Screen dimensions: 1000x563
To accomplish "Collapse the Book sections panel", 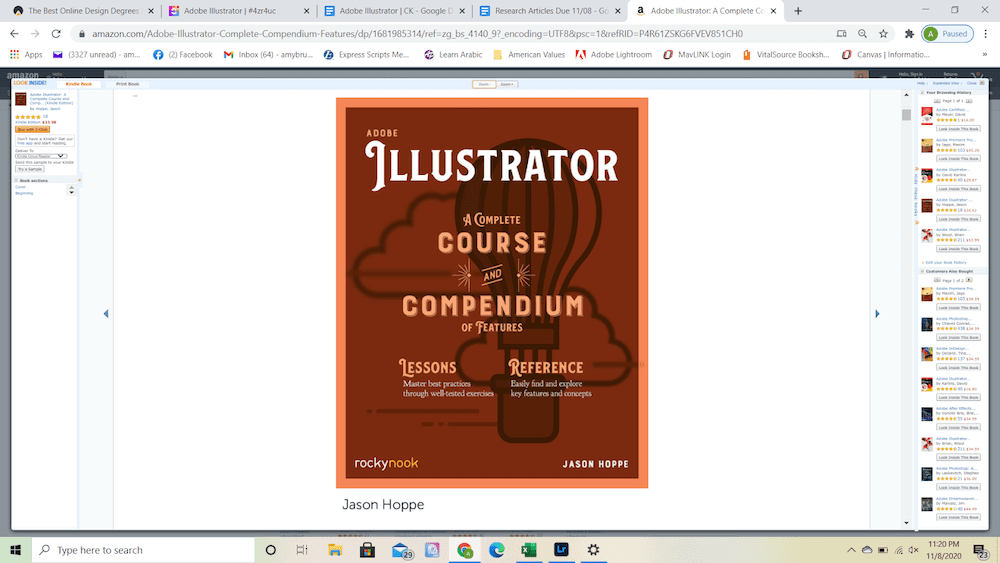I will 17,180.
